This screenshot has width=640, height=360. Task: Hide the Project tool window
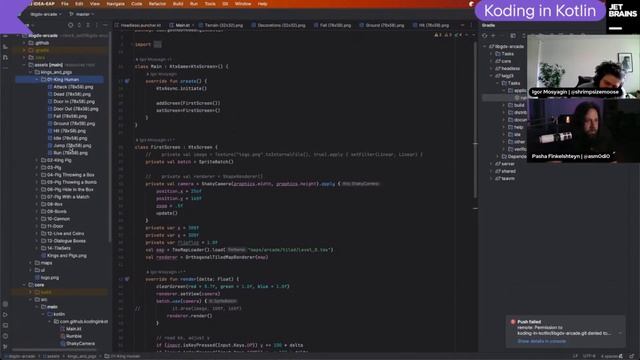pos(105,25)
